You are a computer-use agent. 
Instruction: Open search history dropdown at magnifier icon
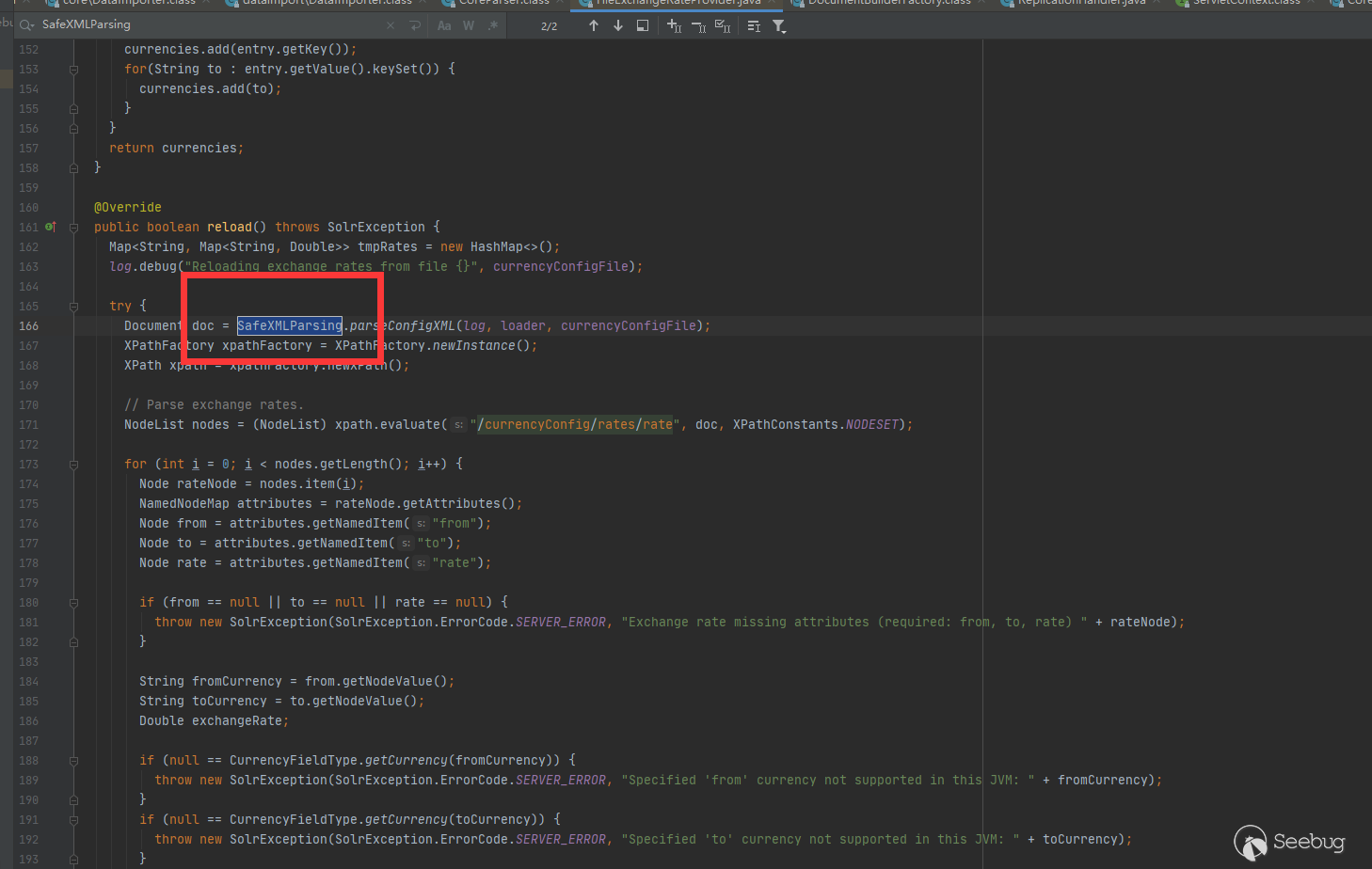click(x=27, y=25)
